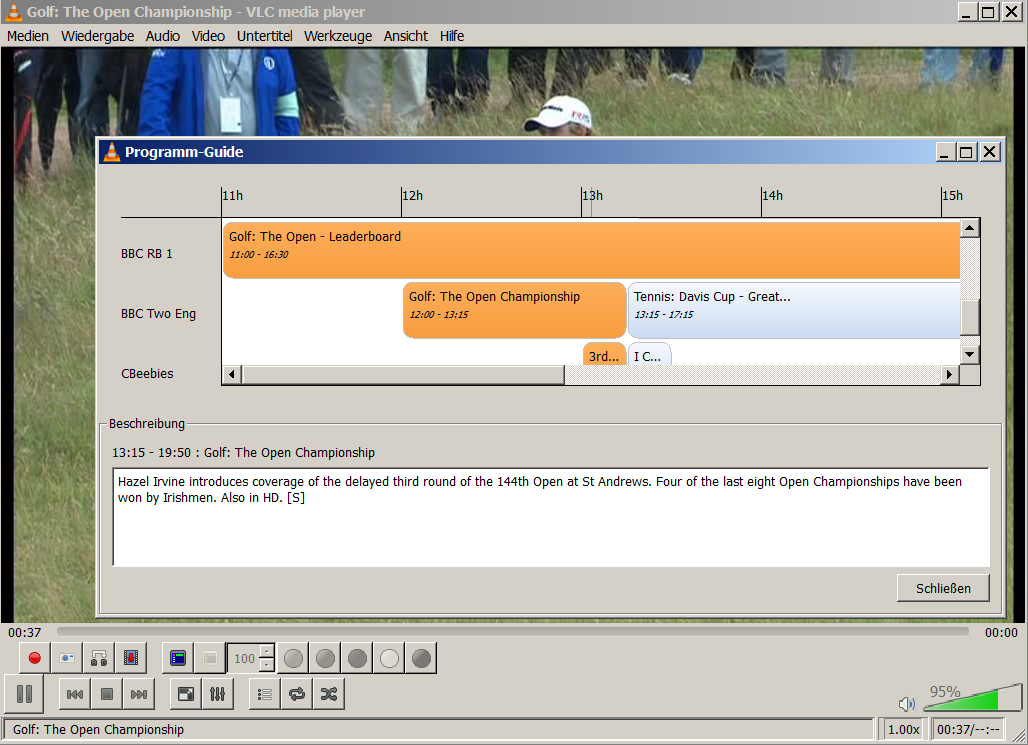Pause playback with the pause button
1028x745 pixels.
click(x=24, y=694)
